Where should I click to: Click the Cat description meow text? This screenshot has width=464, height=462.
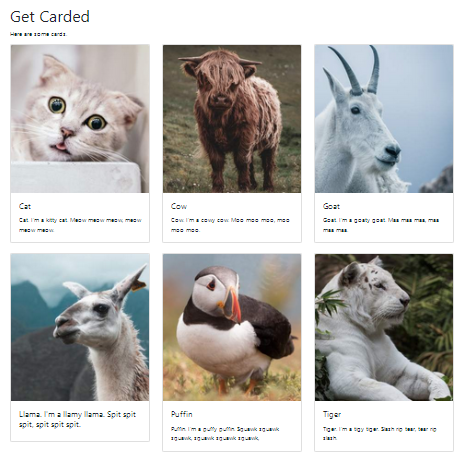(80, 225)
